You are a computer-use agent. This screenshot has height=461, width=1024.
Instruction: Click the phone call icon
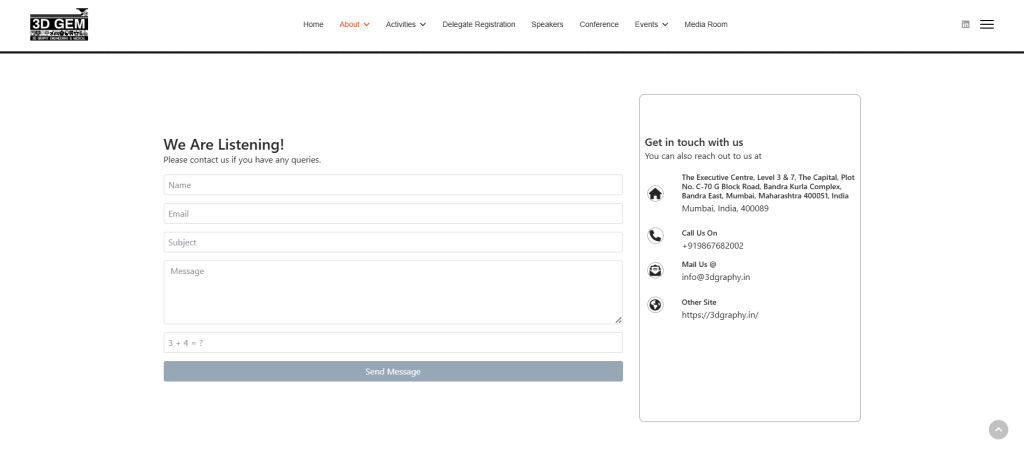655,236
